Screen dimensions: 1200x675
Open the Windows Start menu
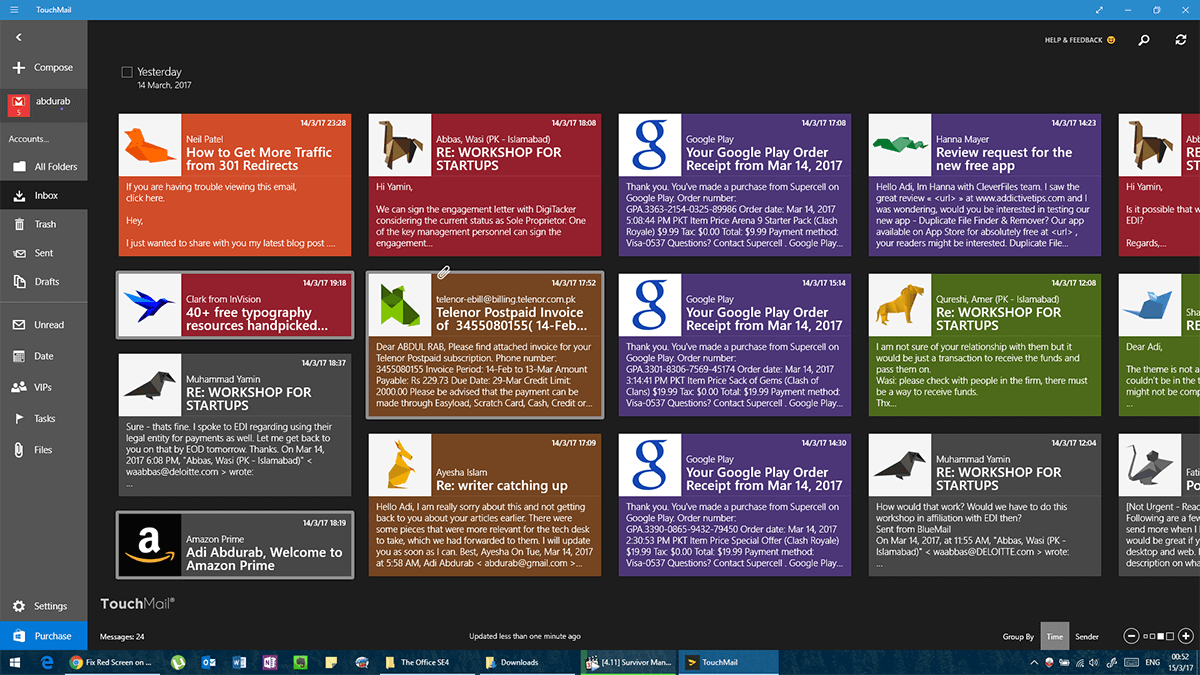click(15, 662)
